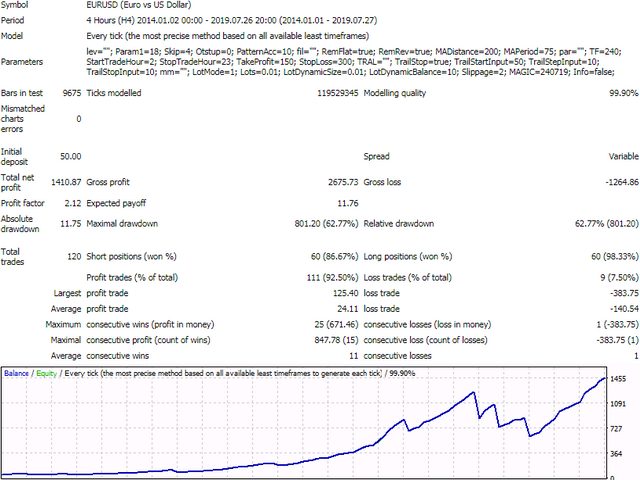Click the maximal consecutive profit value '847.78 (15)'
This screenshot has width=640, height=480.
coord(336,340)
